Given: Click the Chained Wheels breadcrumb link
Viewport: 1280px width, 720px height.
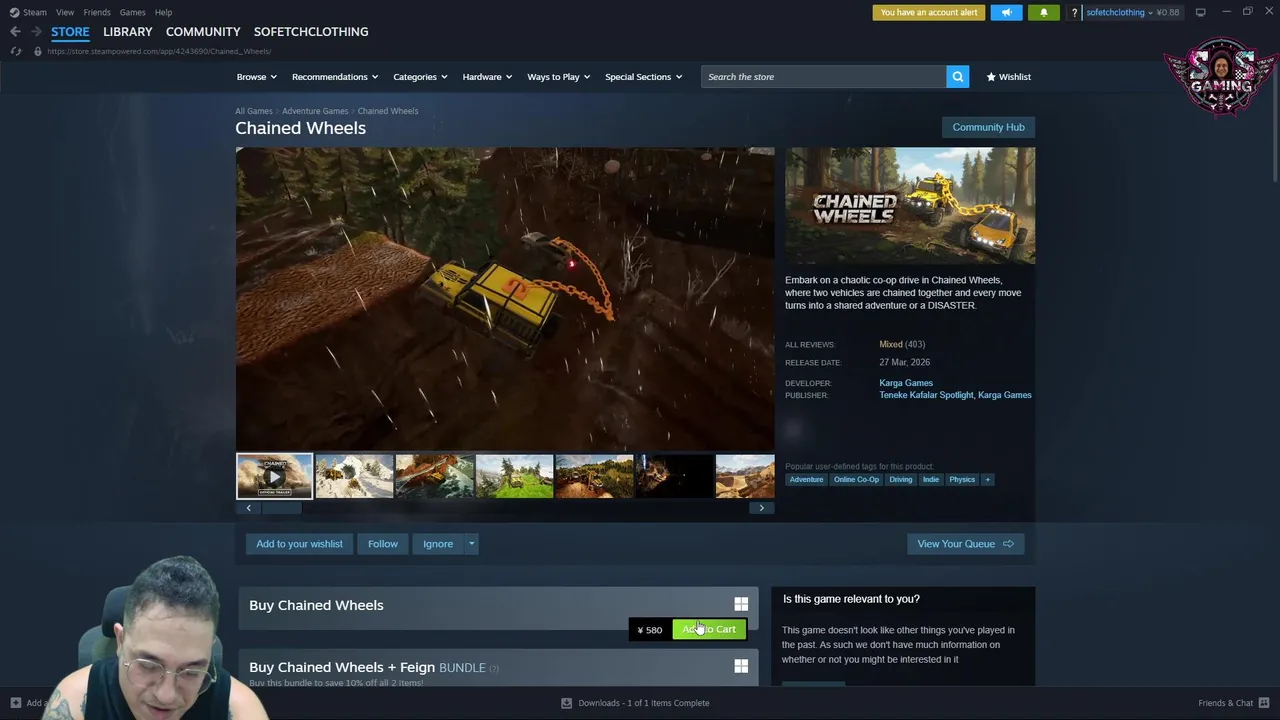Looking at the screenshot, I should tap(388, 111).
